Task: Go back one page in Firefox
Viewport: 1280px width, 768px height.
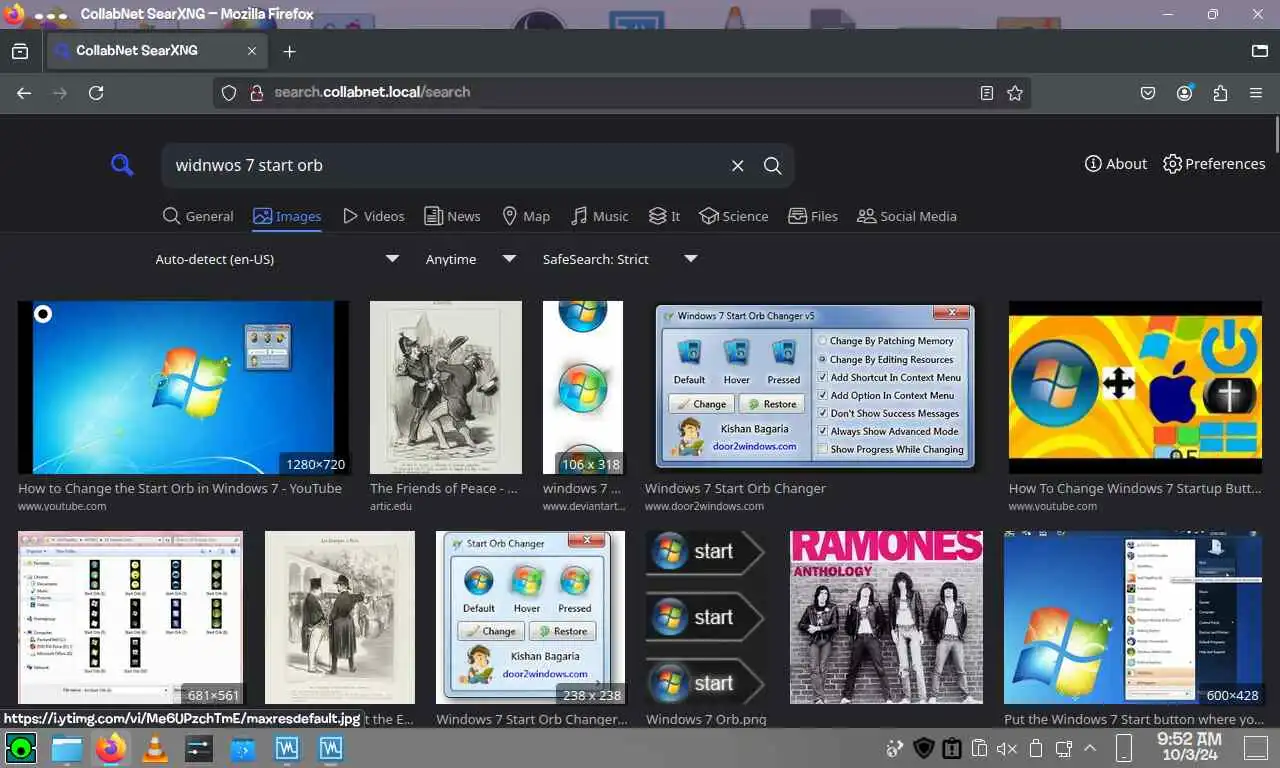Action: click(24, 93)
